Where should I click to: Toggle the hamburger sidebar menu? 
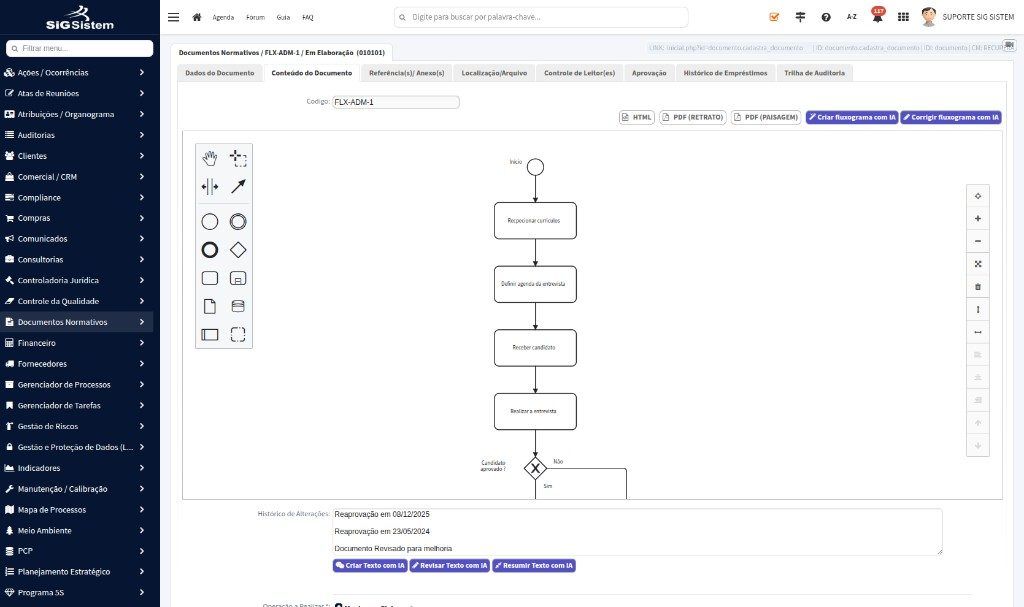(x=173, y=17)
